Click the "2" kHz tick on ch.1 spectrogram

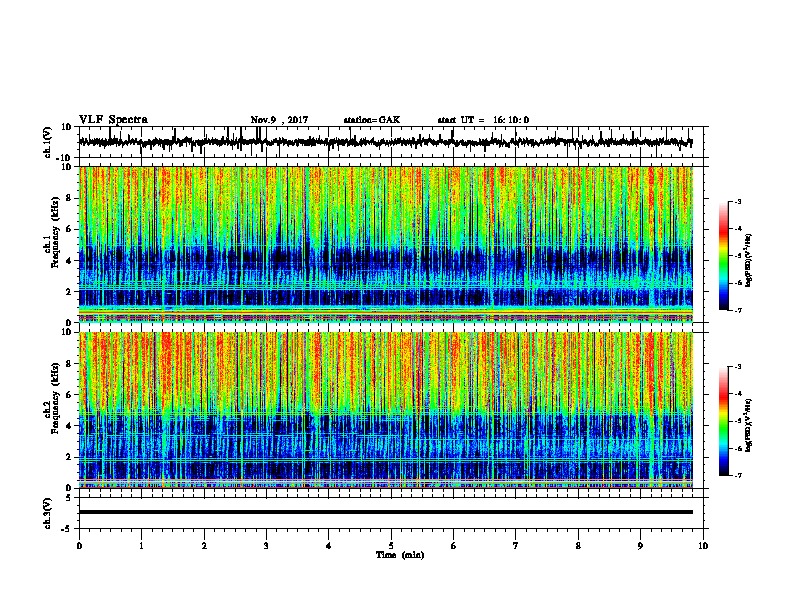[69, 292]
